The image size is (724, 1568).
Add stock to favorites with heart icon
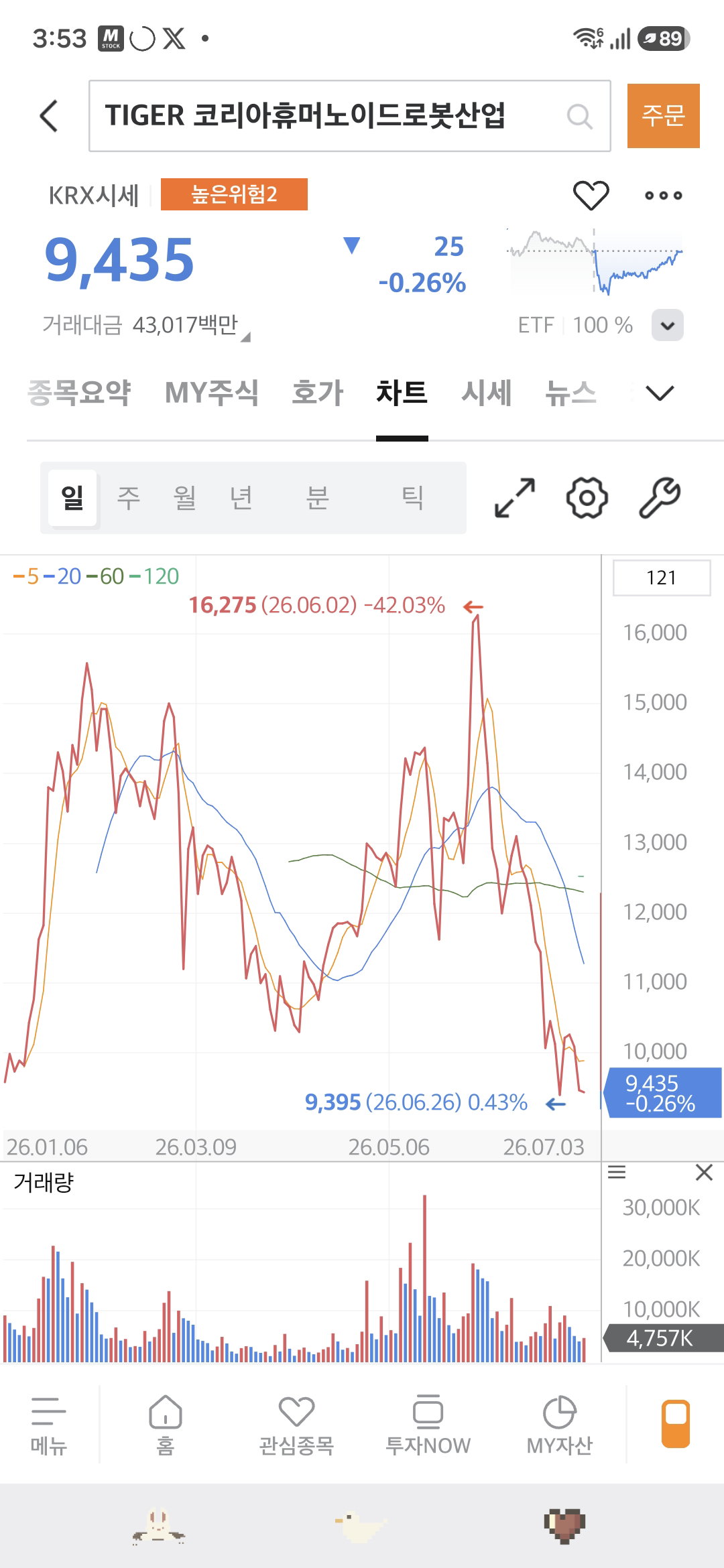[x=591, y=195]
